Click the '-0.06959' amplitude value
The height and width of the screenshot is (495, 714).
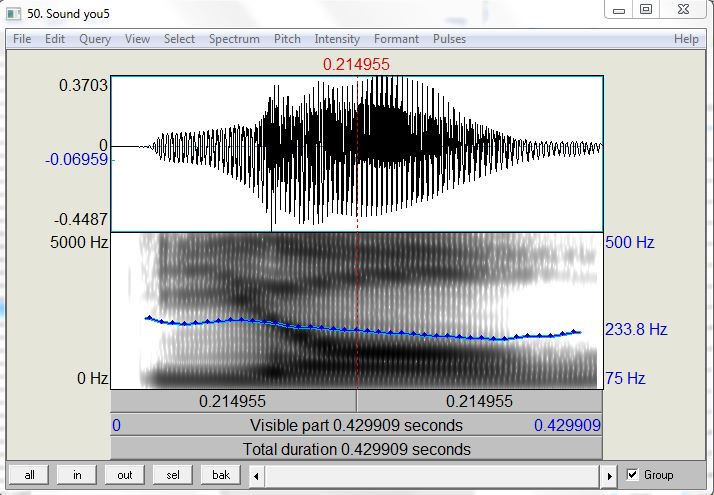pos(76,159)
